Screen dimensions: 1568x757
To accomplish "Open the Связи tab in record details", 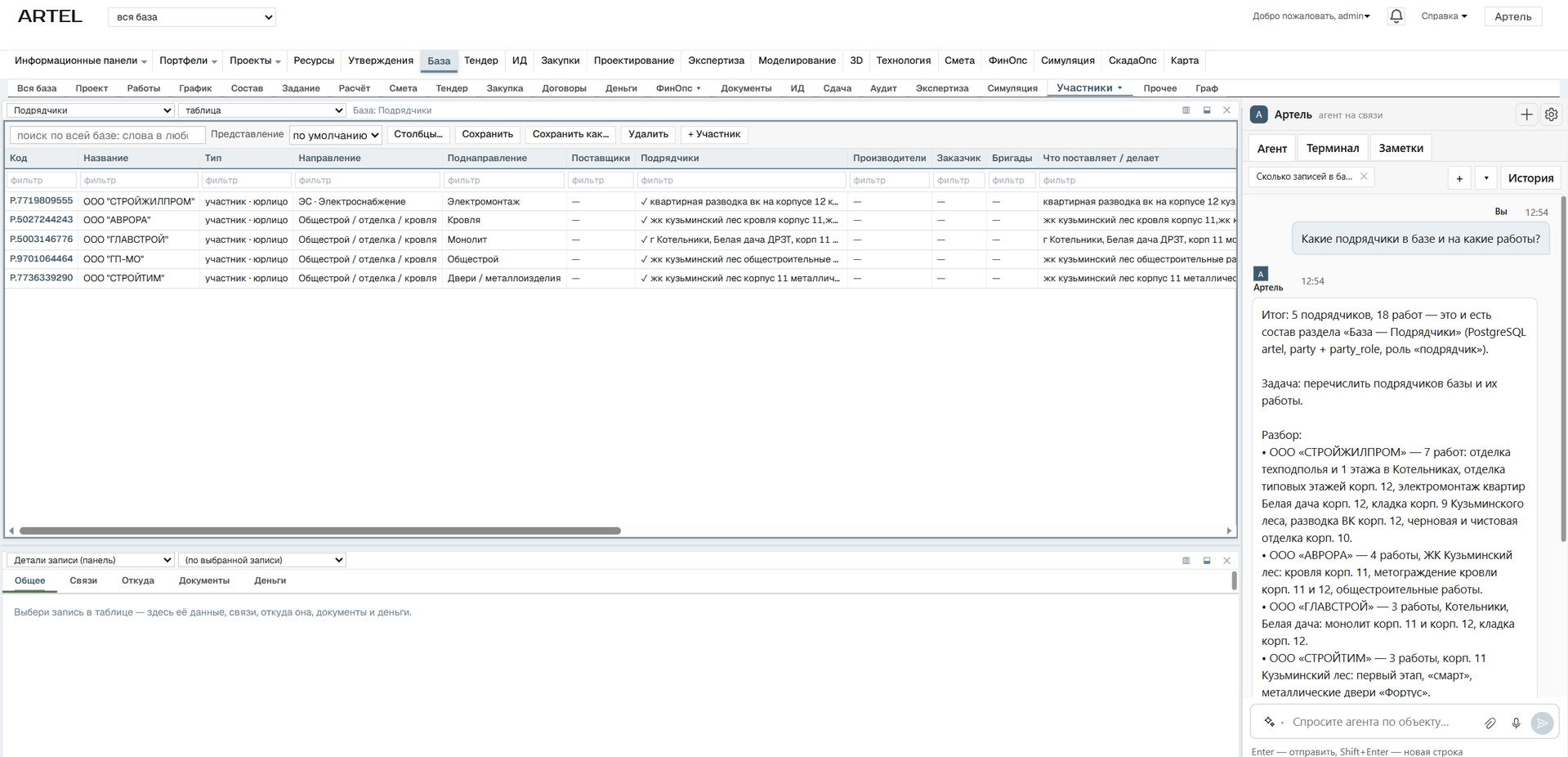I will (83, 580).
